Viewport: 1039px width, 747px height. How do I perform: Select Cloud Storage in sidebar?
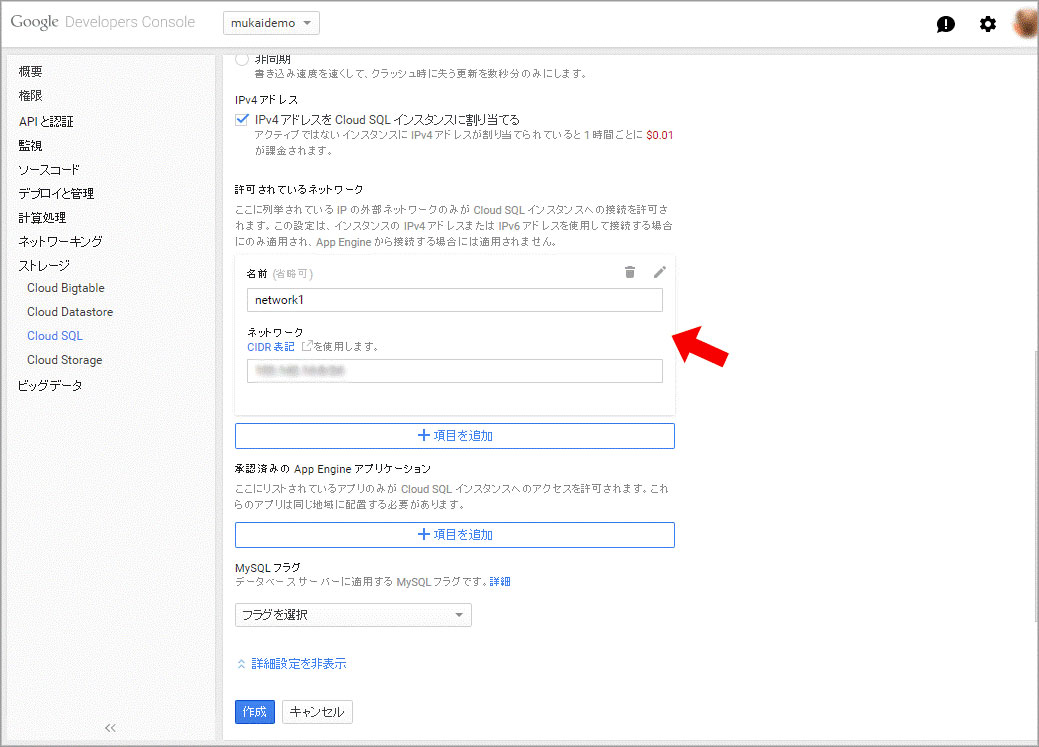64,360
